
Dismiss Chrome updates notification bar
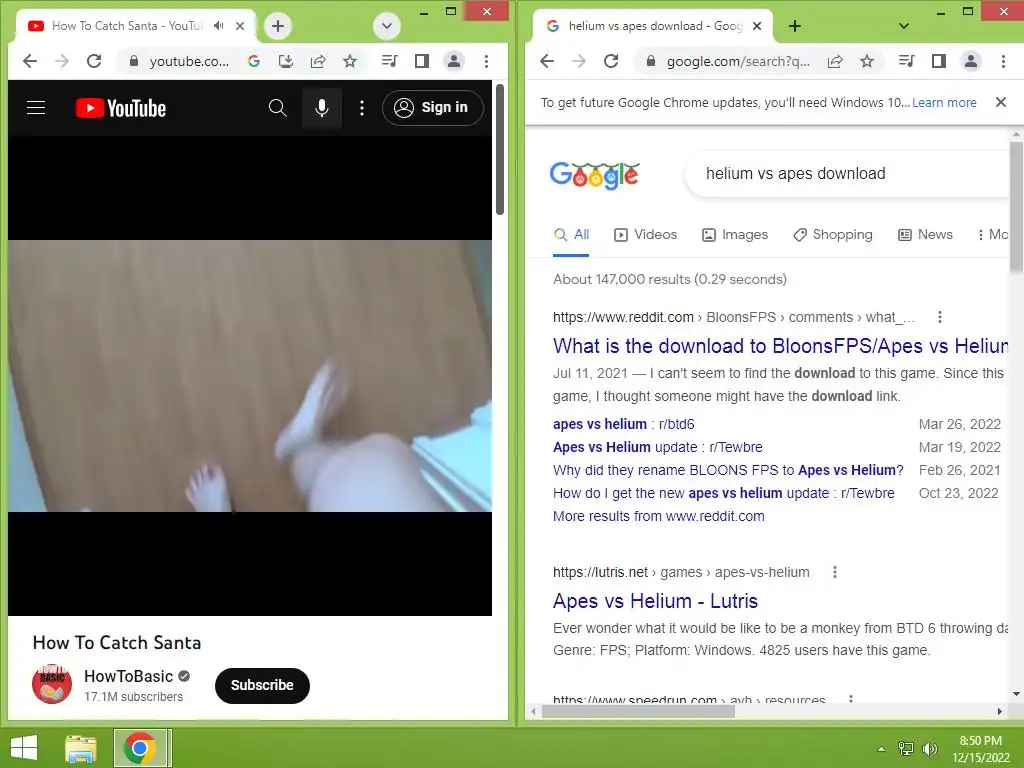pos(1000,102)
